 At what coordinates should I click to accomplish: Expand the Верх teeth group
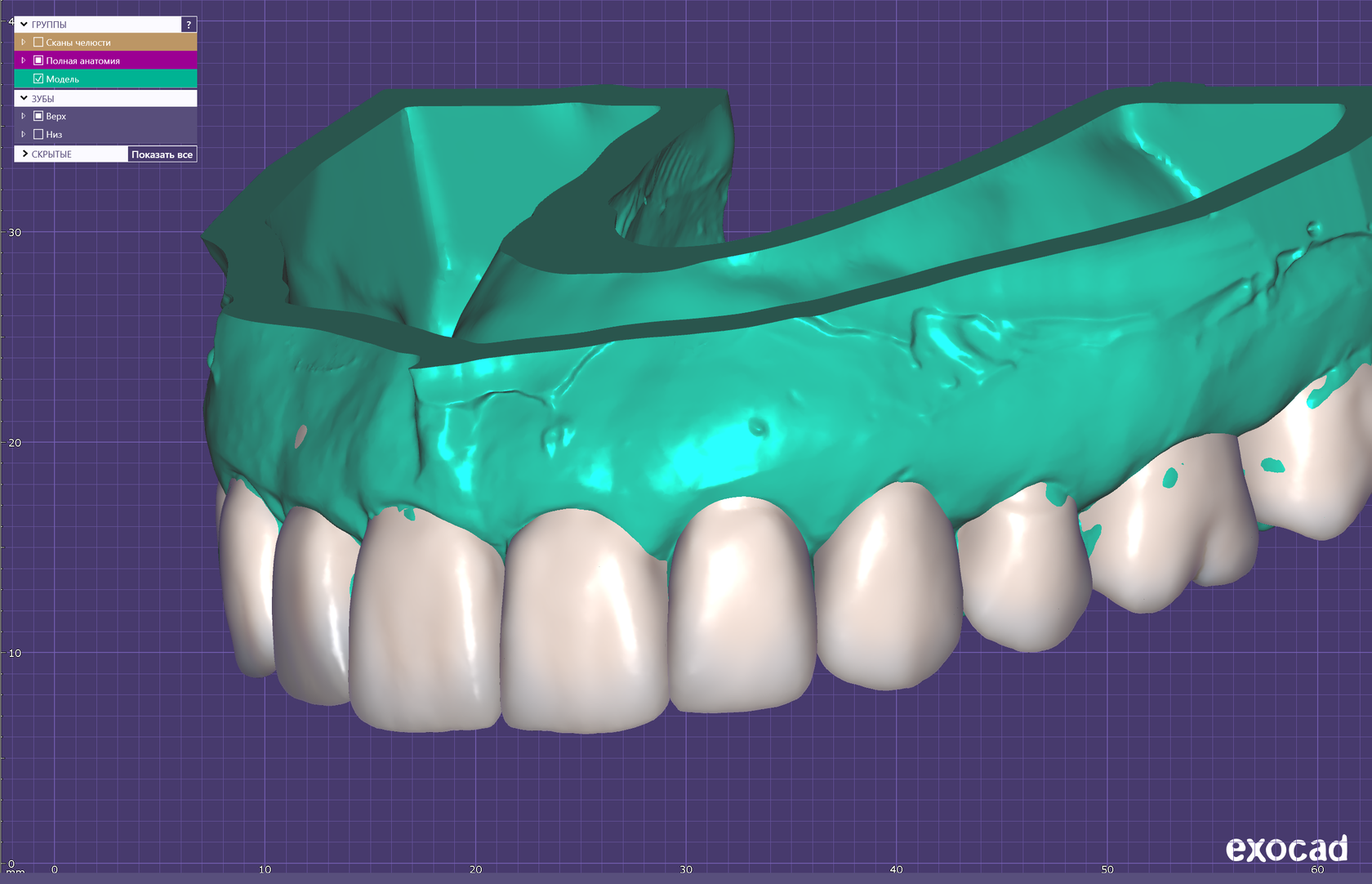[x=23, y=116]
